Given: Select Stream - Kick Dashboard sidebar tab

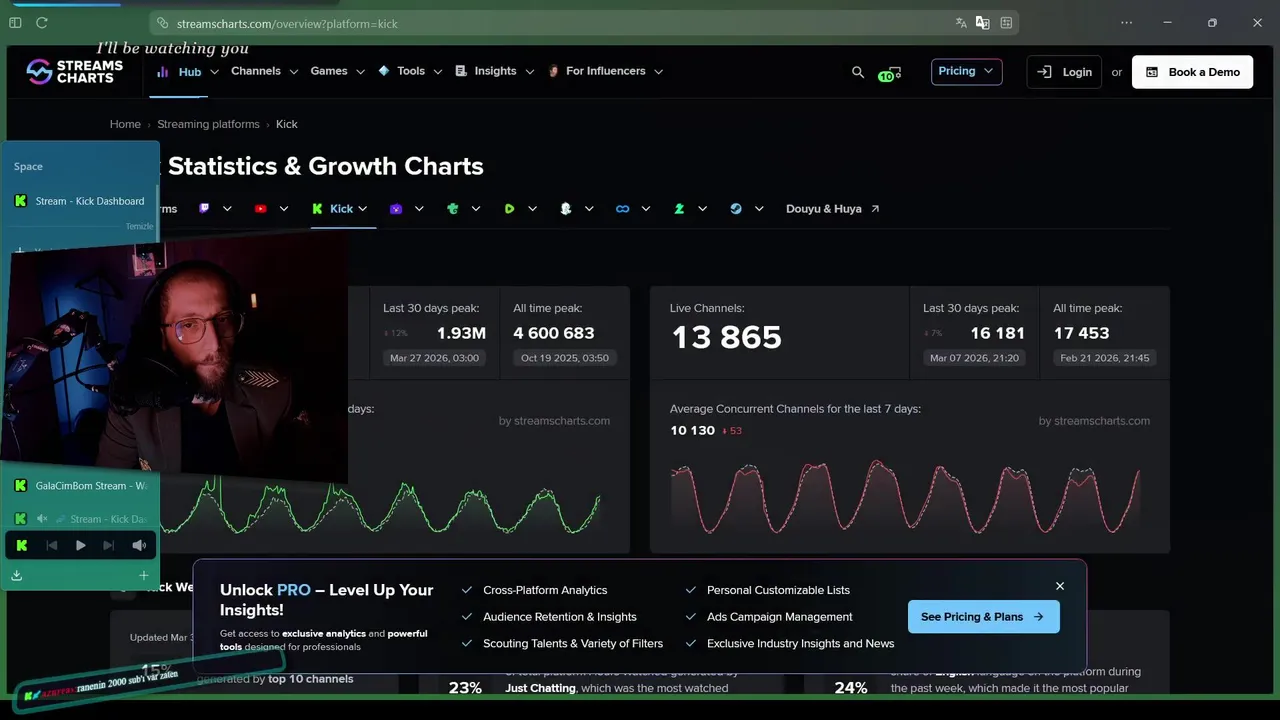Looking at the screenshot, I should point(80,201).
